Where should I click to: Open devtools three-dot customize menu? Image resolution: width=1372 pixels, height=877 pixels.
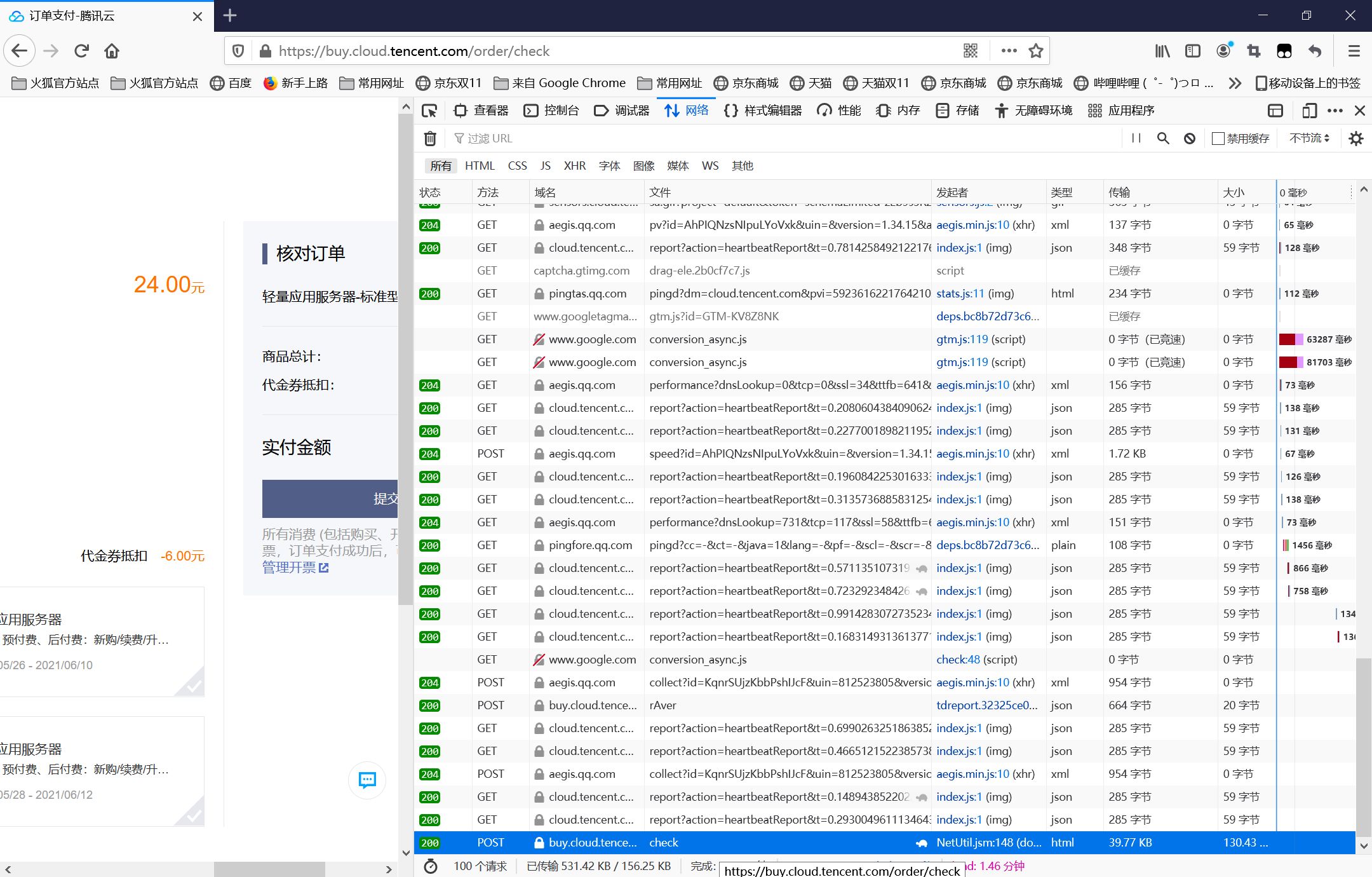pos(1335,111)
